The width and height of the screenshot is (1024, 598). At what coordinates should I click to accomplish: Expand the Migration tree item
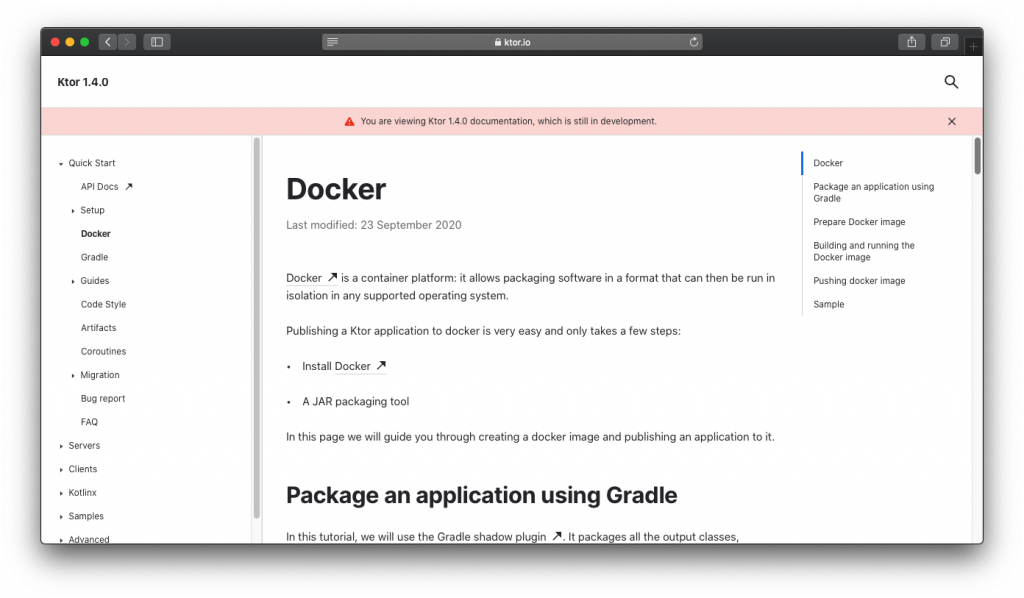(x=73, y=375)
